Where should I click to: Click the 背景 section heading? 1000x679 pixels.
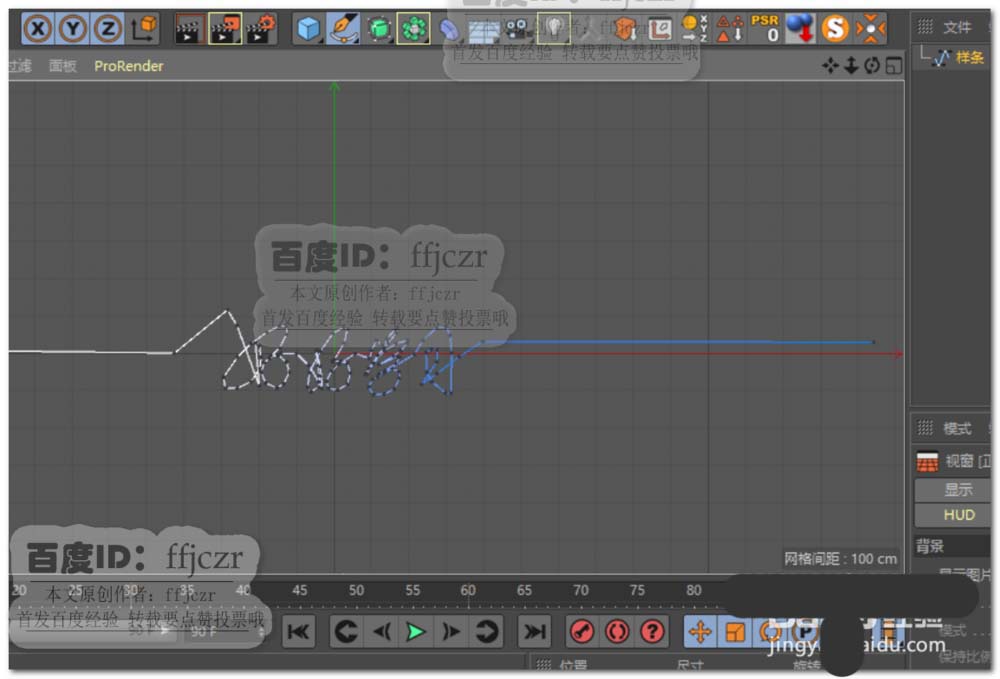tap(930, 546)
